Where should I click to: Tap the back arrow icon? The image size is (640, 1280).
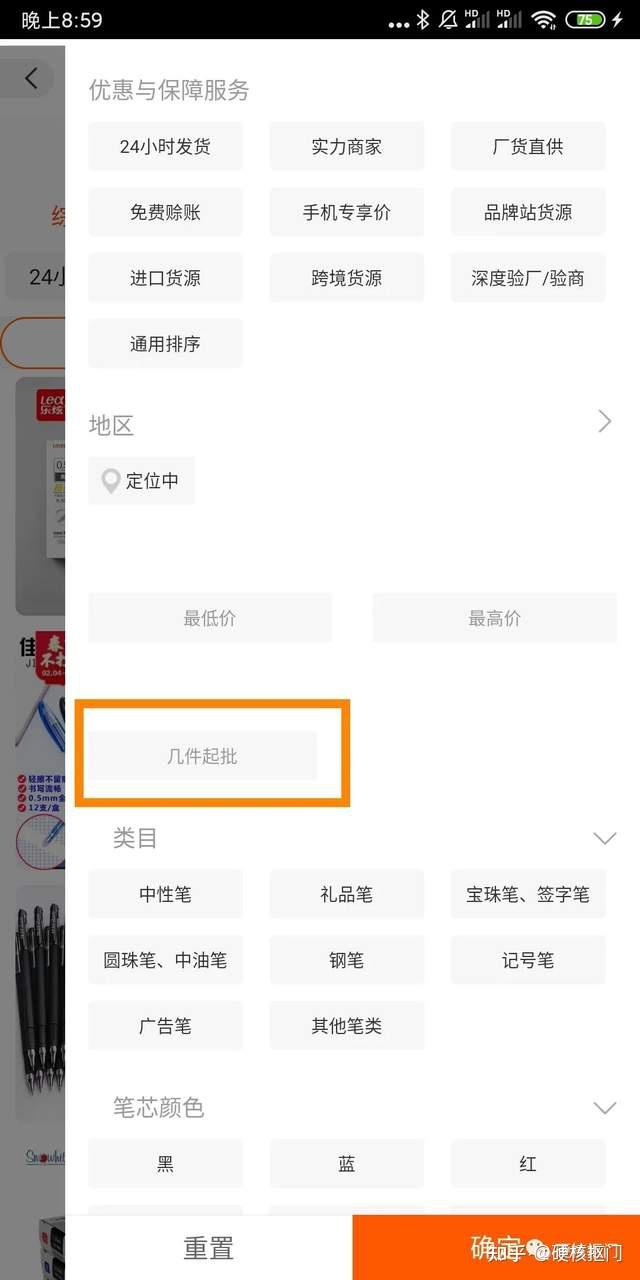click(x=32, y=78)
